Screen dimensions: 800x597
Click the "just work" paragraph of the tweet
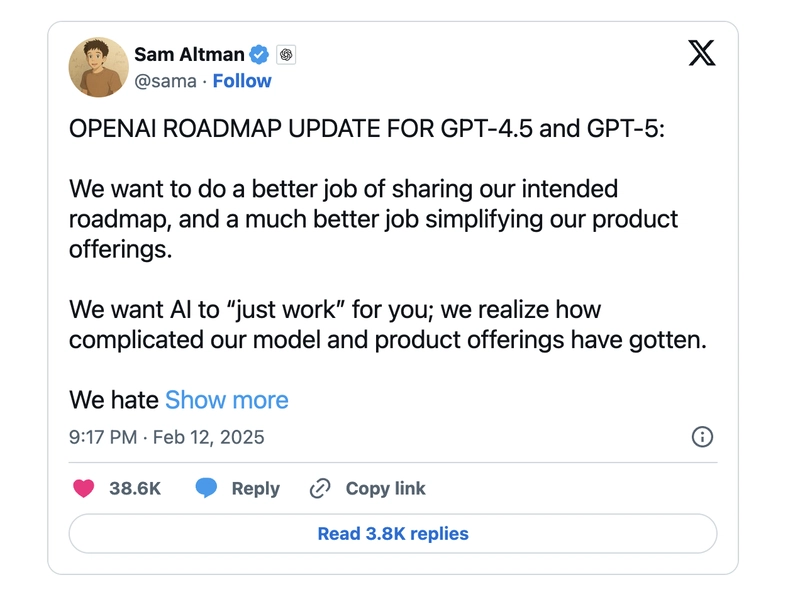tap(388, 325)
